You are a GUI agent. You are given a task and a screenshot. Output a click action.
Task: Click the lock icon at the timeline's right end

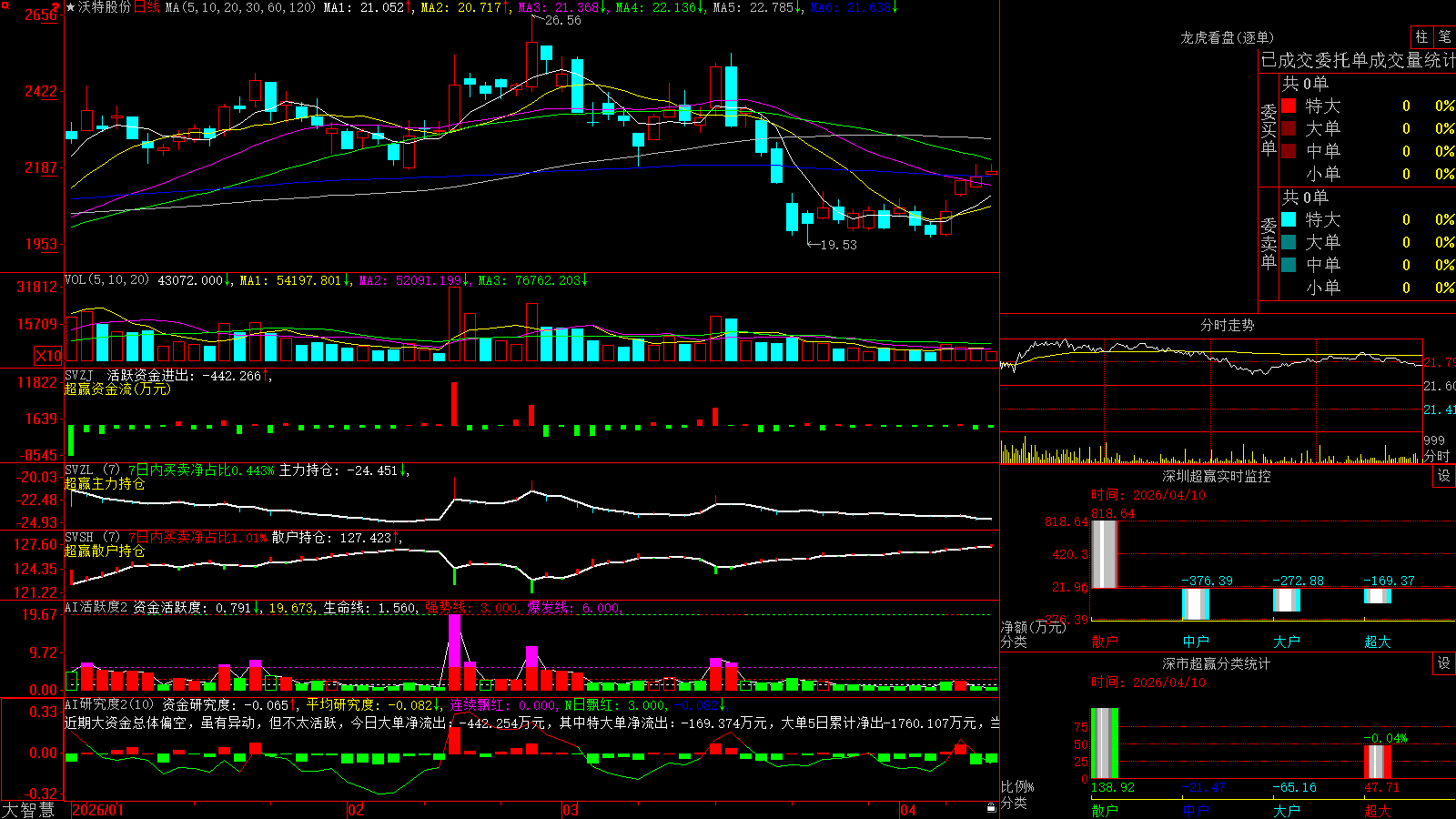[x=991, y=808]
